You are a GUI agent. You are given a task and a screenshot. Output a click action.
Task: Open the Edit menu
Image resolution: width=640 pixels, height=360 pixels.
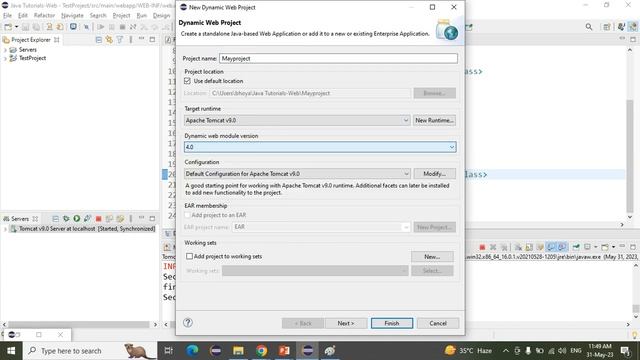[x=23, y=16]
